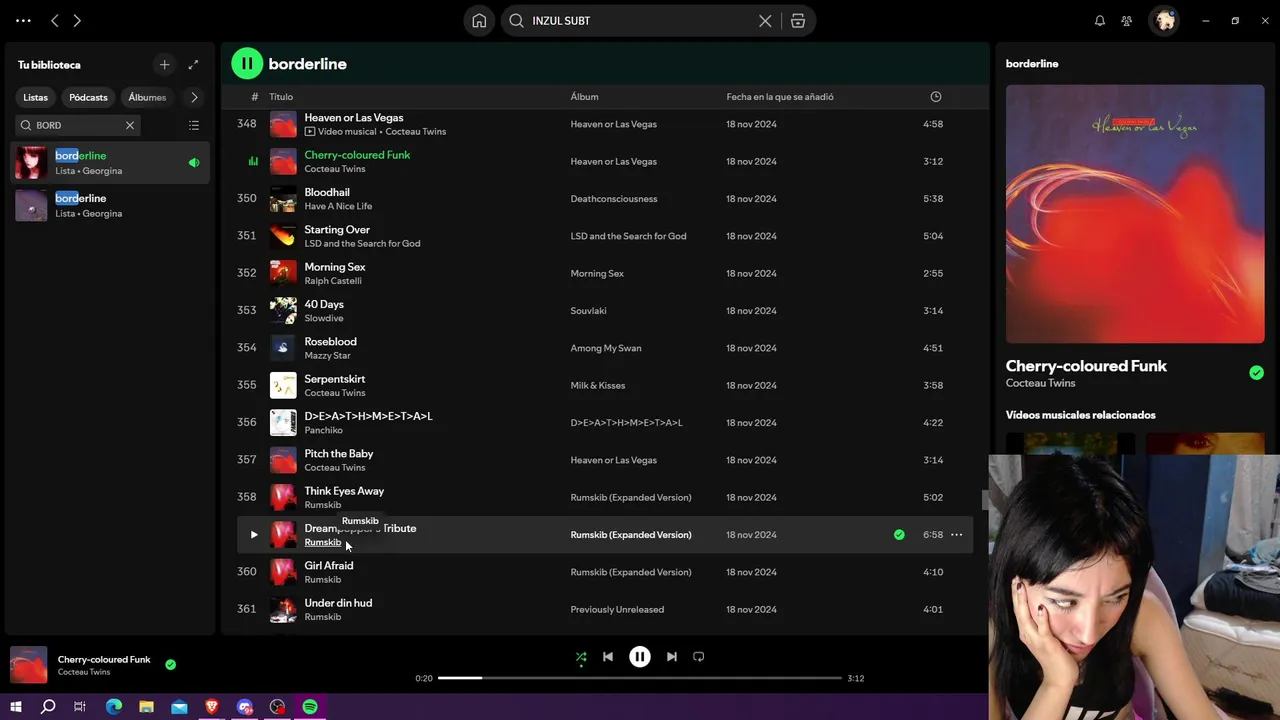
Task: Open Windows taskbar search
Action: click(48, 707)
